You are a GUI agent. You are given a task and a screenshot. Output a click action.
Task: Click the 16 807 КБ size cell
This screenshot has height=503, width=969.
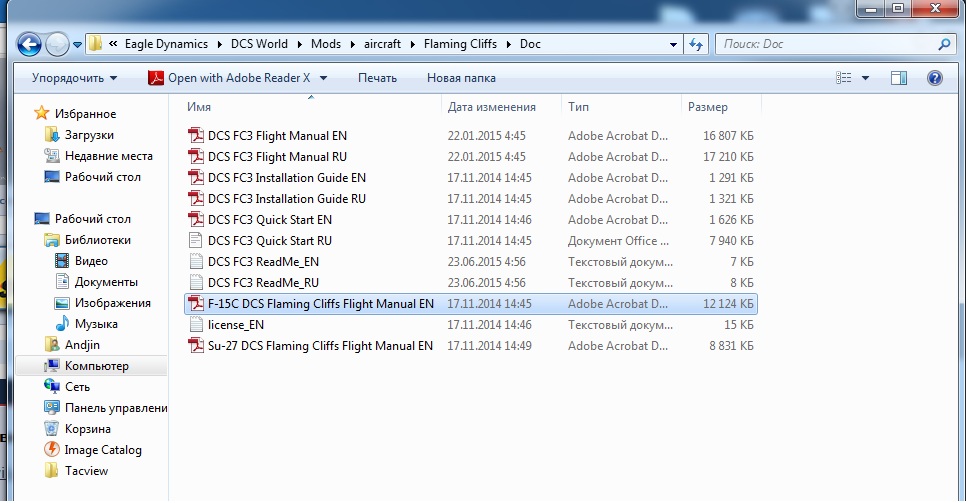click(x=728, y=135)
